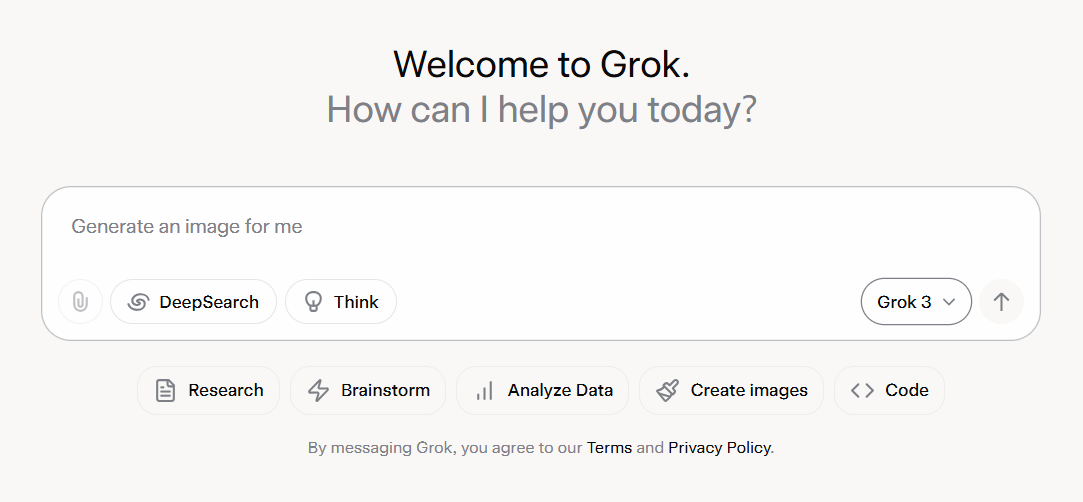Enable DeepSearch mode
The height and width of the screenshot is (502, 1083).
point(193,302)
